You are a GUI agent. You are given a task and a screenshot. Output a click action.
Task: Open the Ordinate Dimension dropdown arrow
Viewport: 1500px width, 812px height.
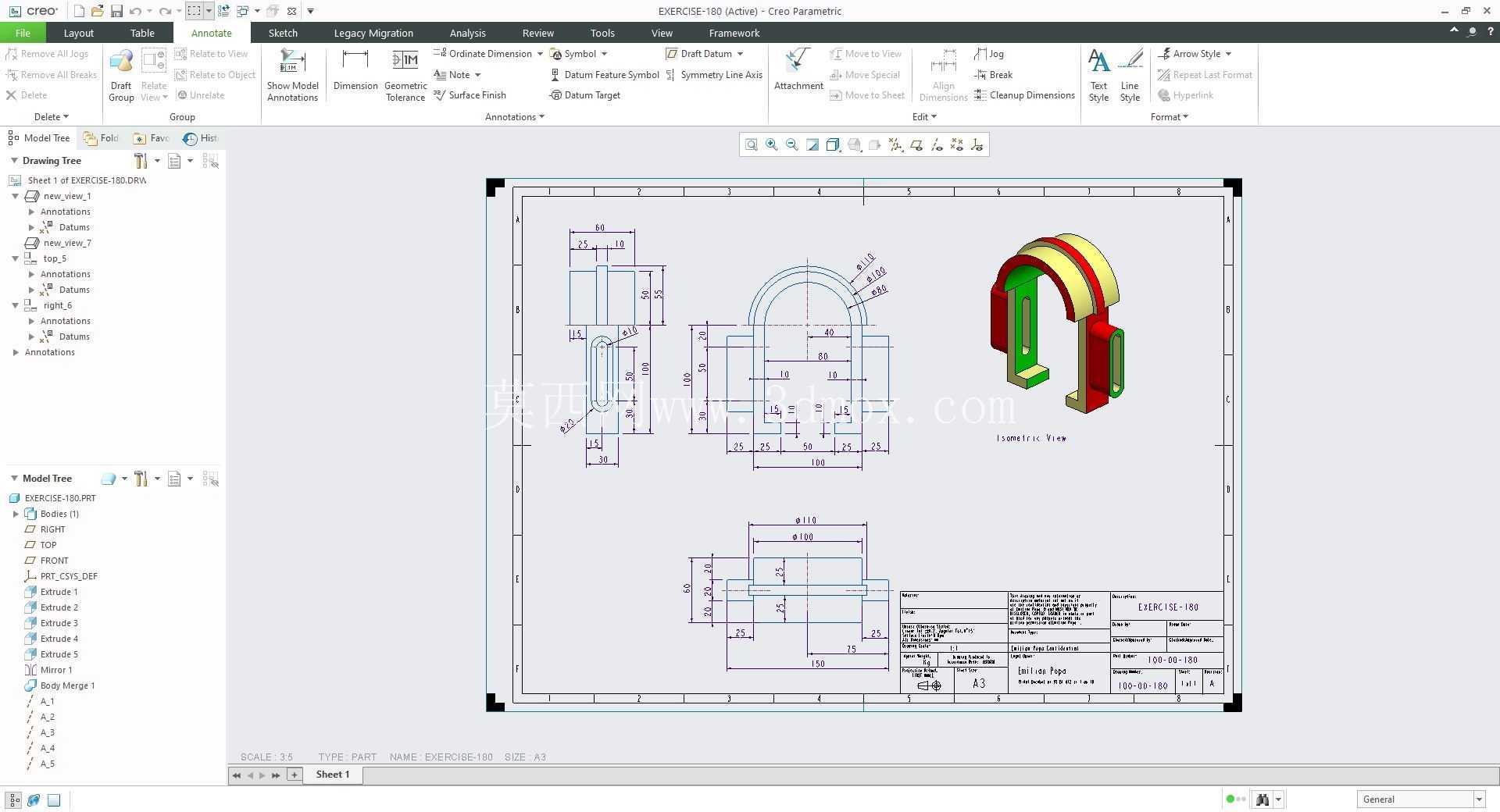539,54
